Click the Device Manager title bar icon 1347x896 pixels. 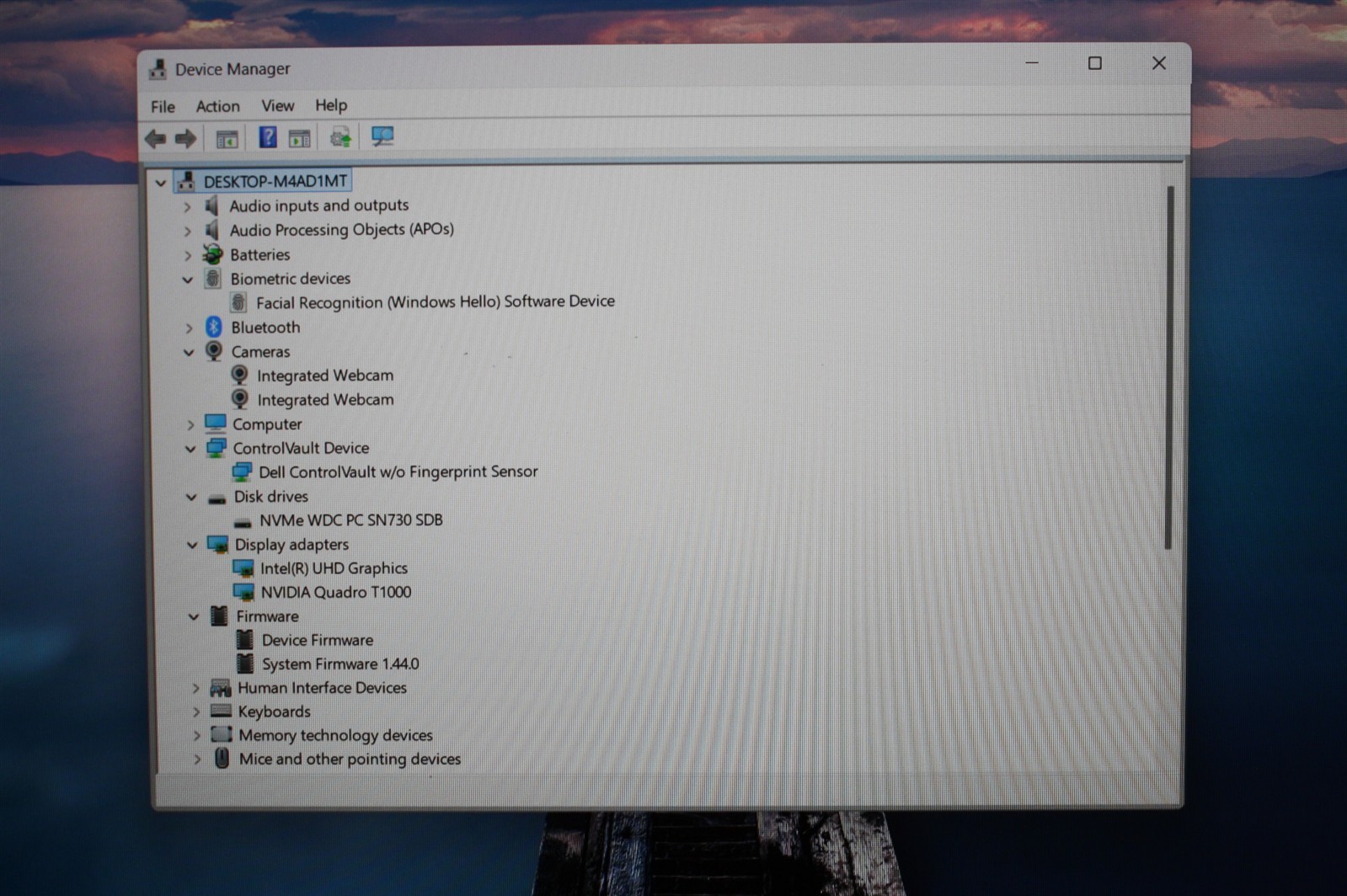coord(158,69)
